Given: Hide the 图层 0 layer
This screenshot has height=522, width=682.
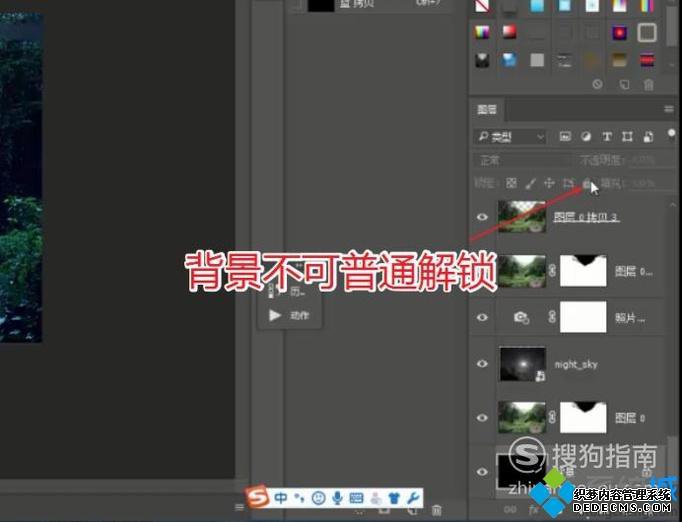Looking at the screenshot, I should pos(482,417).
